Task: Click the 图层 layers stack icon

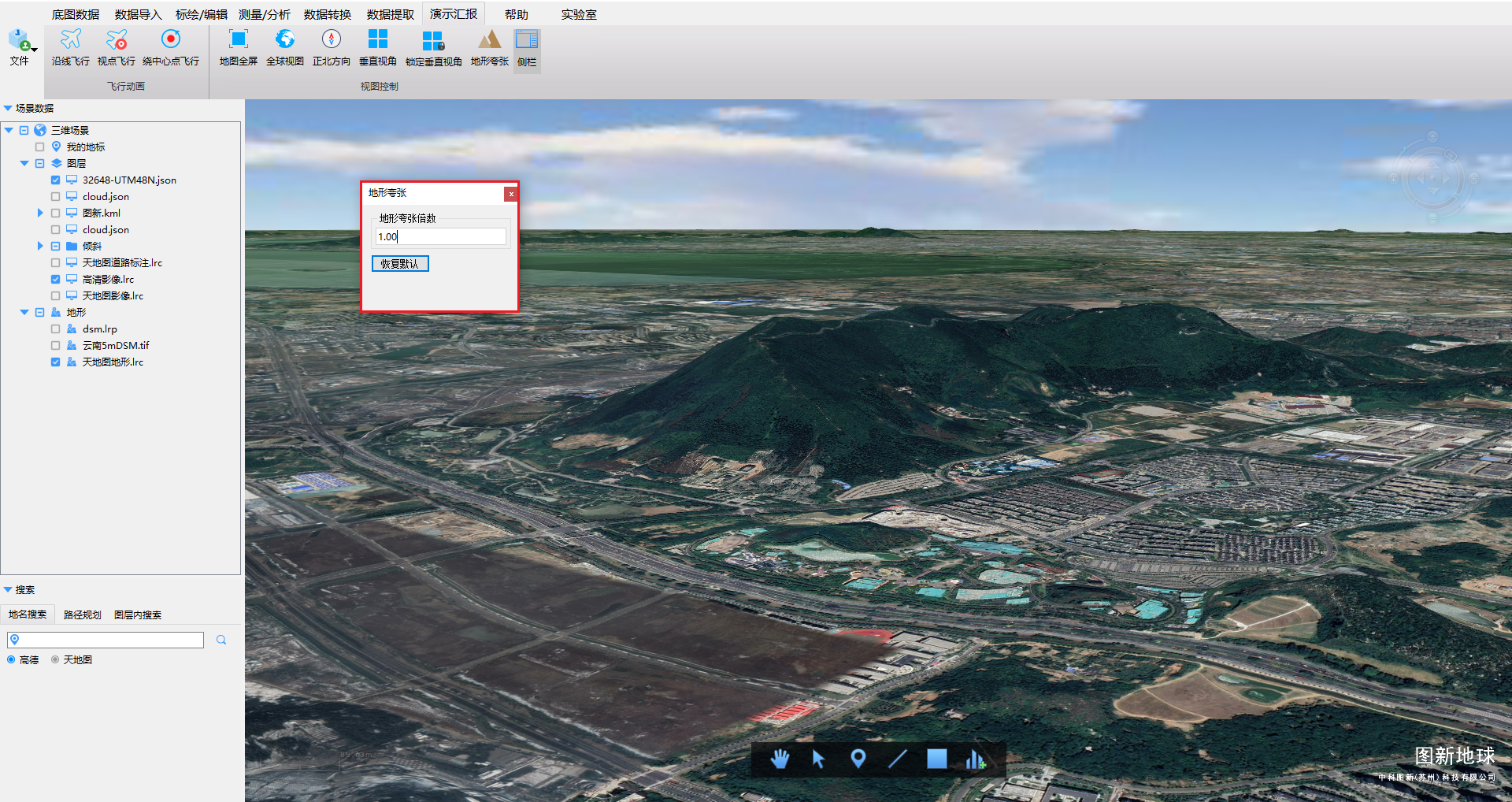Action: pyautogui.click(x=57, y=163)
